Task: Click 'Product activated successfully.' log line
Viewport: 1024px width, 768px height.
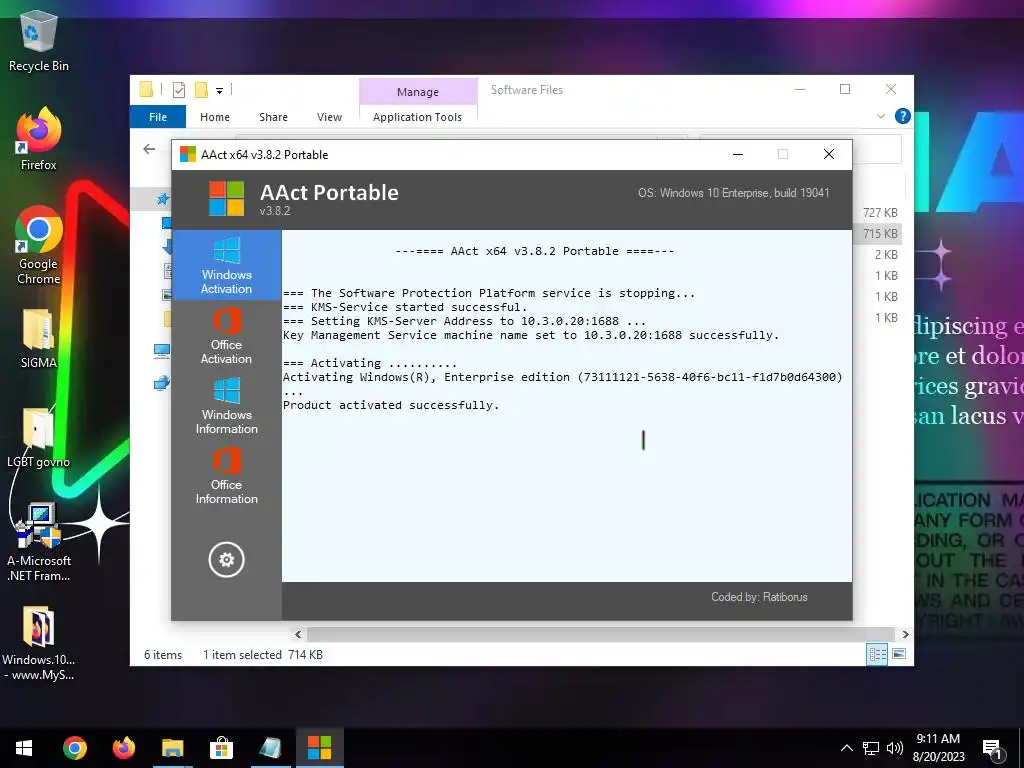Action: [x=391, y=405]
